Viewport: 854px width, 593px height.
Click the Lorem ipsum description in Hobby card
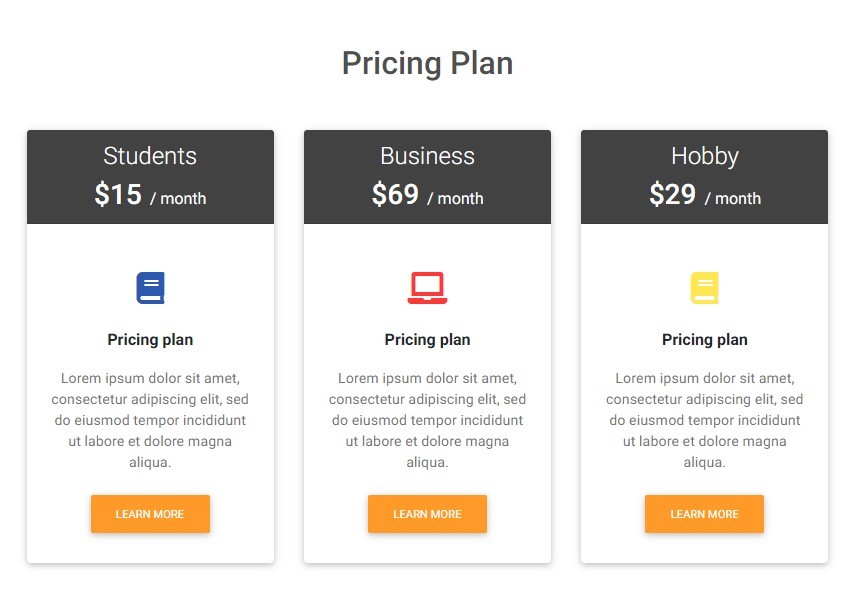coord(704,420)
